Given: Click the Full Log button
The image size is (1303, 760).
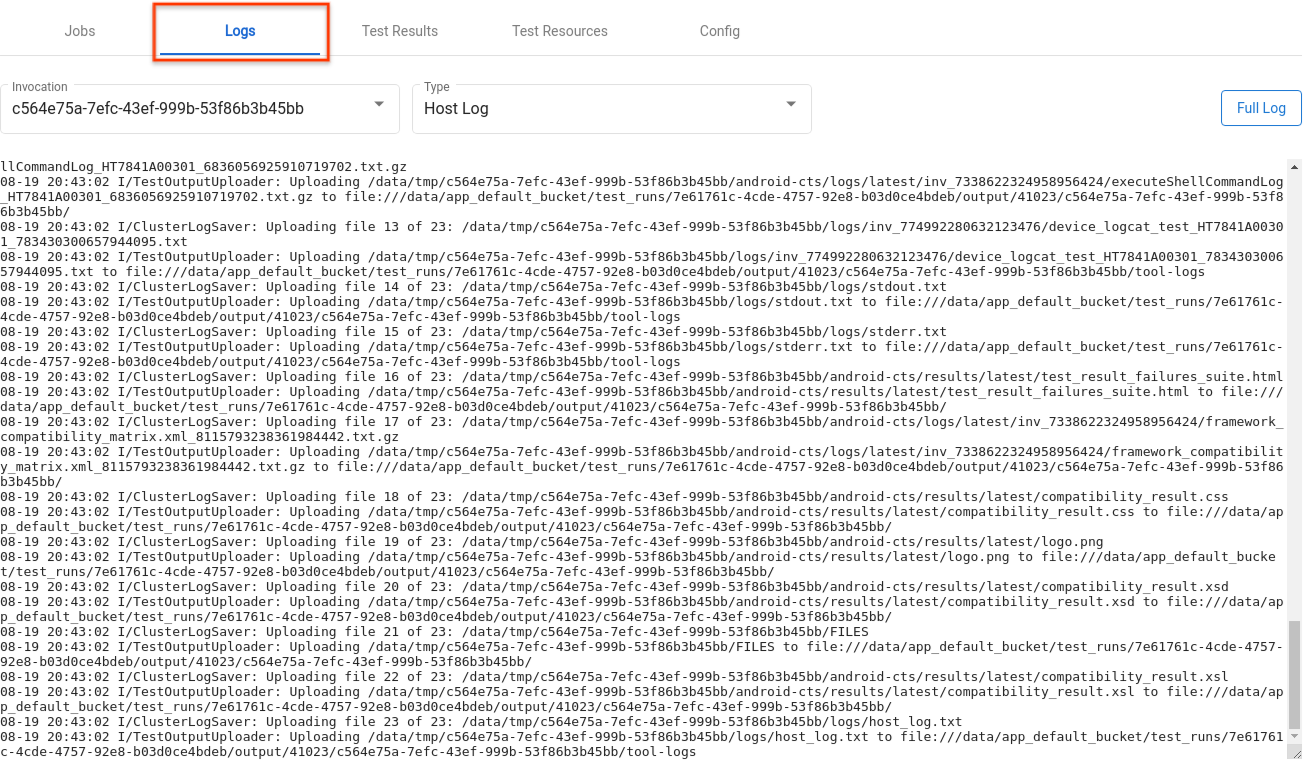Looking at the screenshot, I should [x=1260, y=108].
